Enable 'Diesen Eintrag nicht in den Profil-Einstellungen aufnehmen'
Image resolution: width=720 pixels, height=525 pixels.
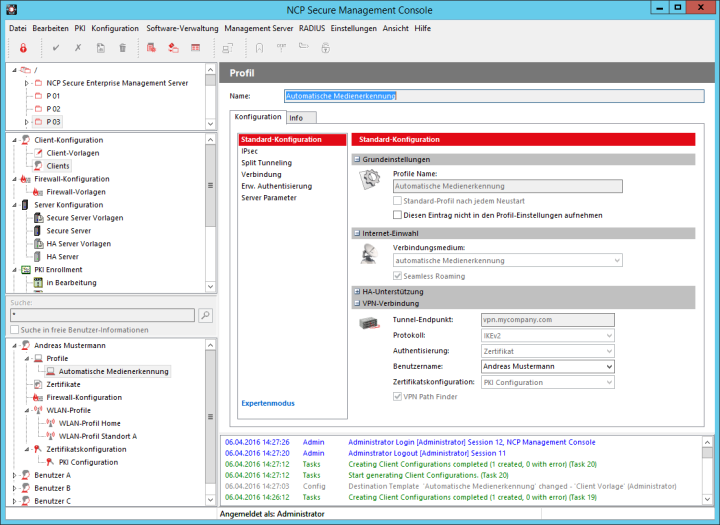(x=397, y=214)
